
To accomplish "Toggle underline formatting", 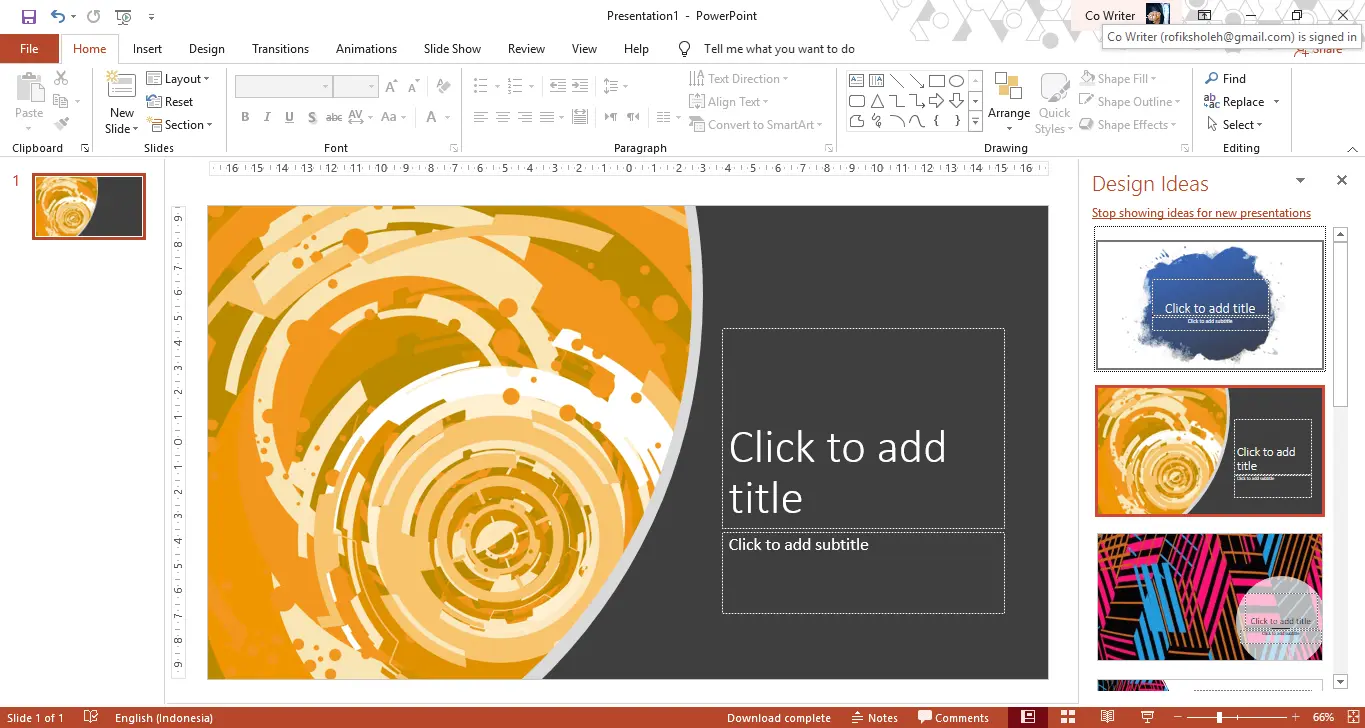I will 288,117.
